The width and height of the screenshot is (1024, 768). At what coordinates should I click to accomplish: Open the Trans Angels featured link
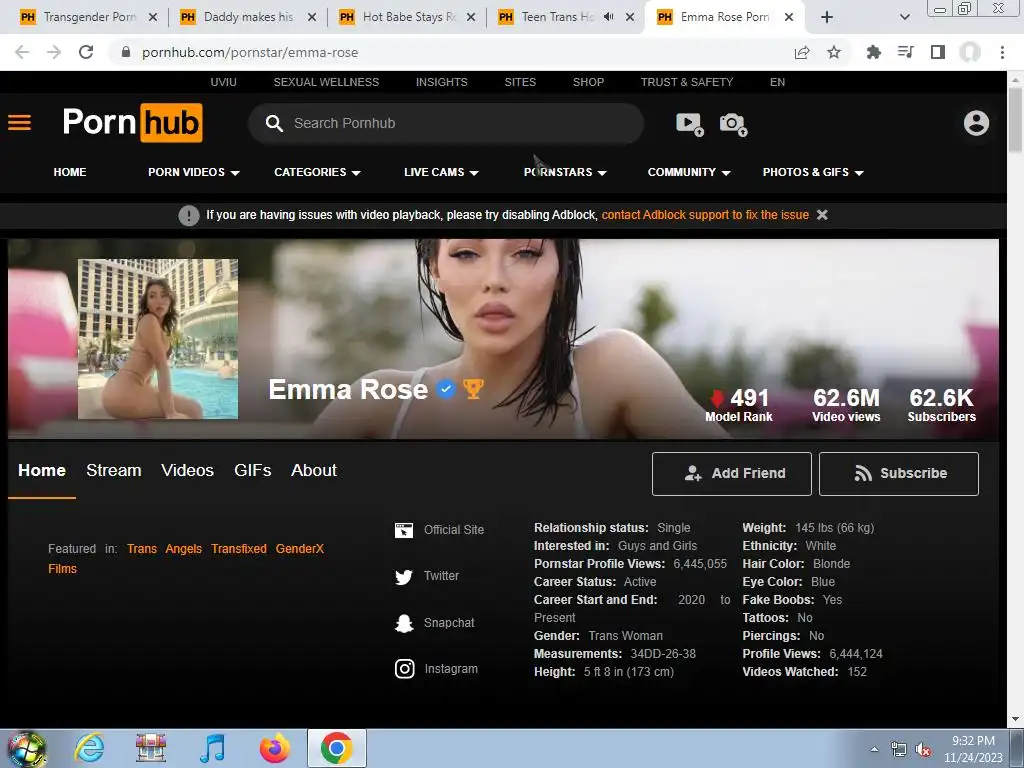click(x=164, y=549)
